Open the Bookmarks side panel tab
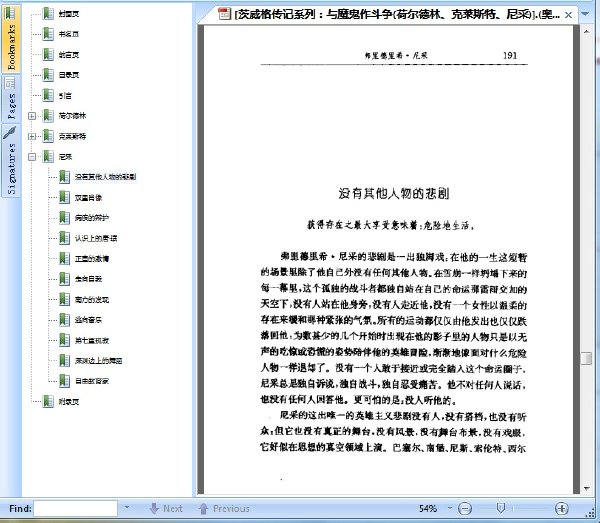This screenshot has width=600, height=523. point(11,37)
